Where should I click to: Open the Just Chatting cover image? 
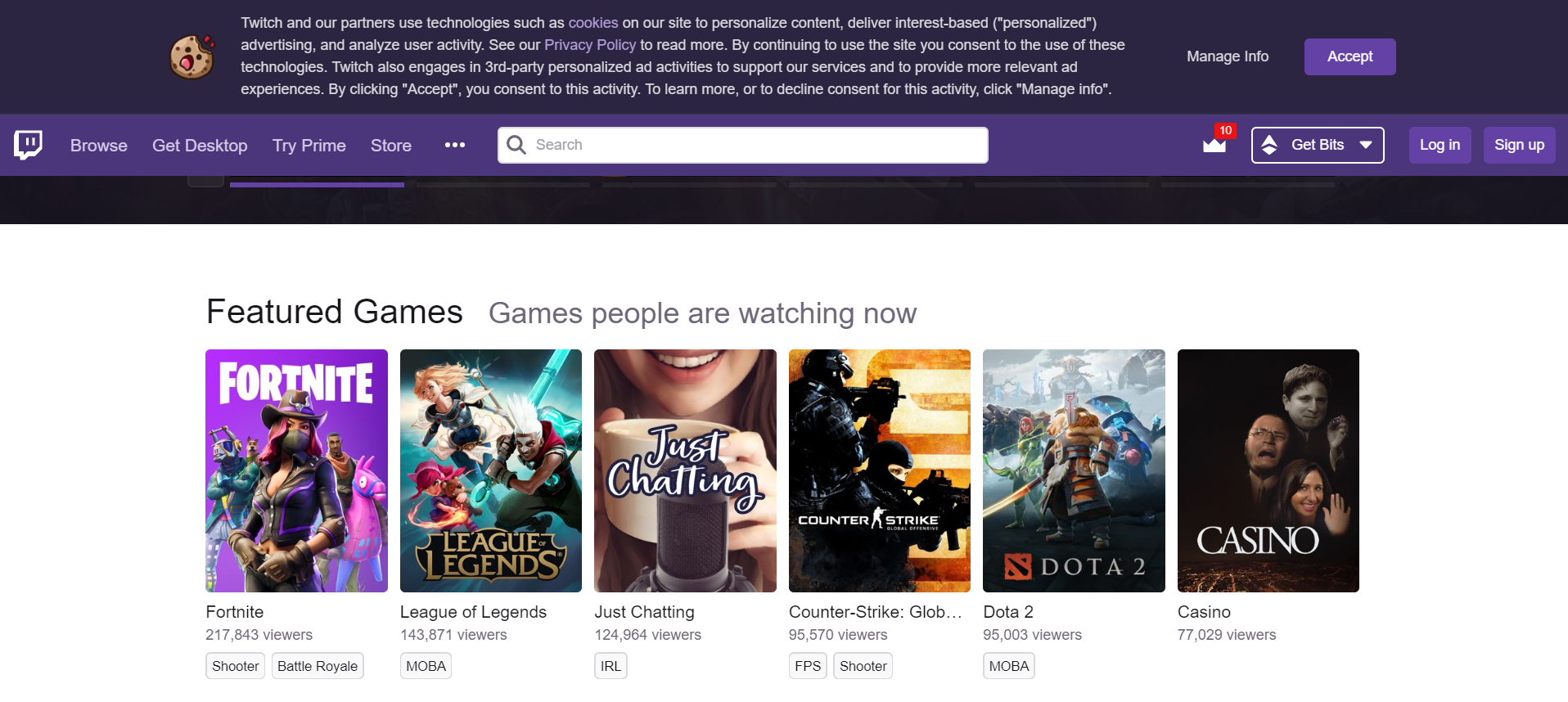[x=685, y=470]
